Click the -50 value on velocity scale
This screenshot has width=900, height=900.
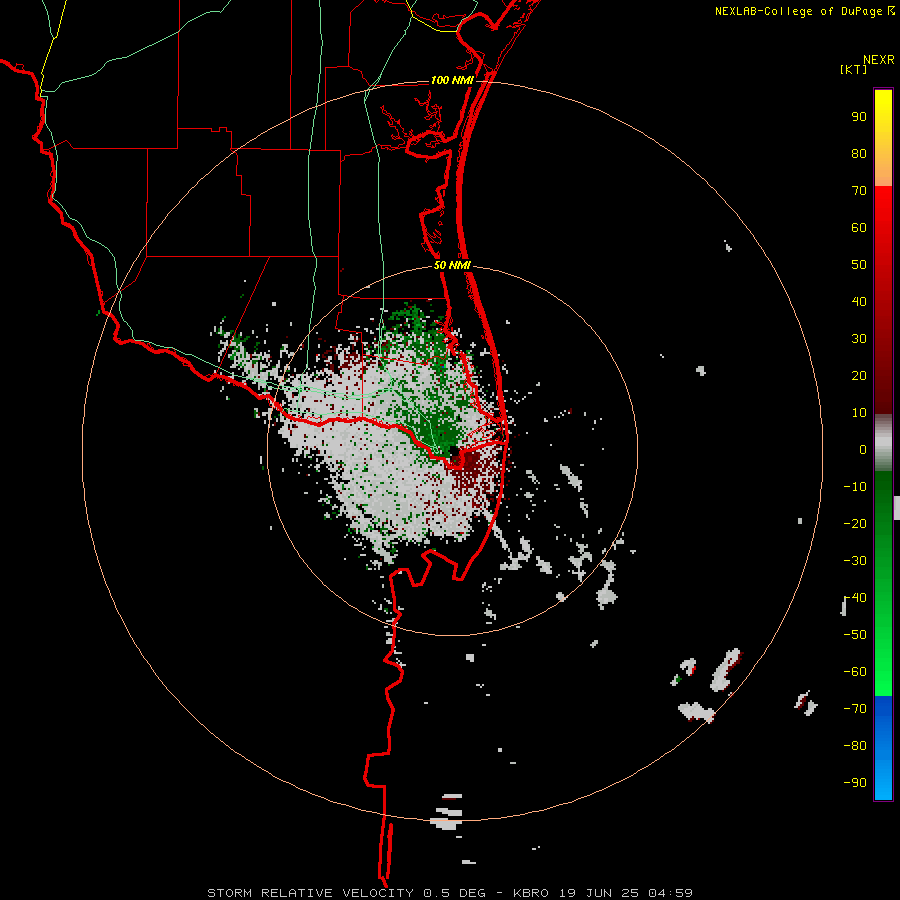point(855,635)
